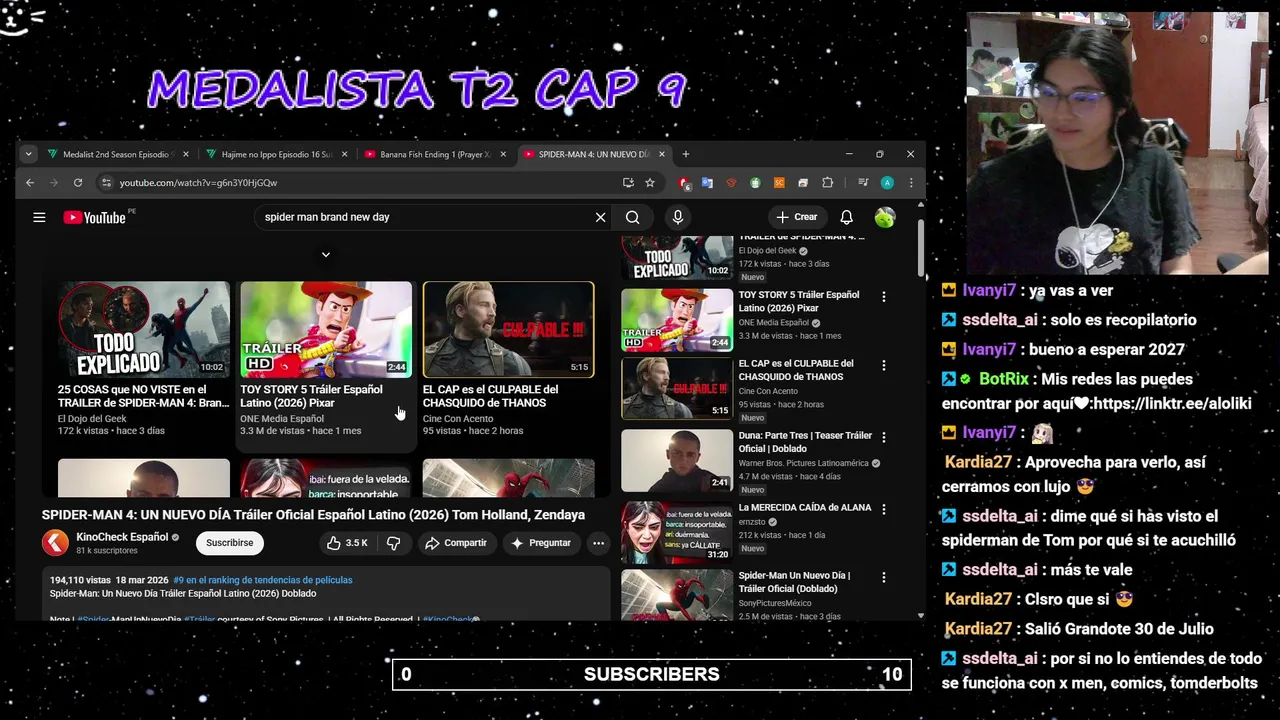
Task: Open Duna: Parte Tres sidebar thumbnail
Action: pyautogui.click(x=677, y=461)
